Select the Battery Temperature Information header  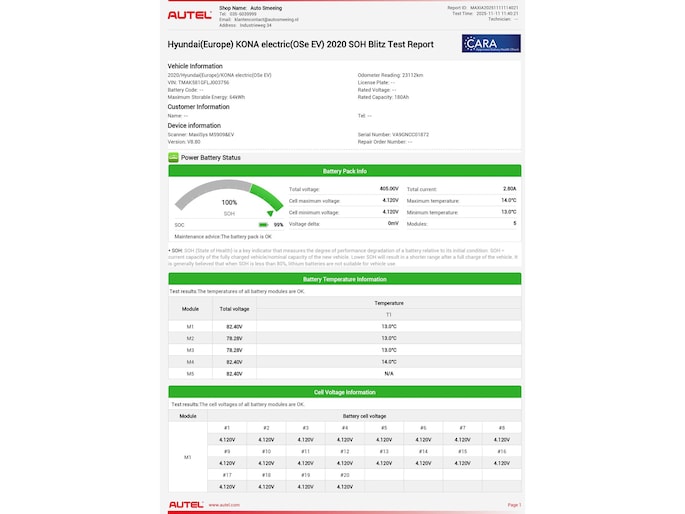point(344,280)
